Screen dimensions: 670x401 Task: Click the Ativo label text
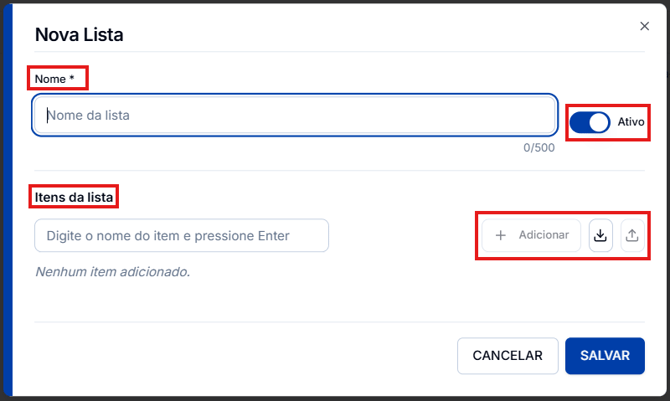click(631, 122)
